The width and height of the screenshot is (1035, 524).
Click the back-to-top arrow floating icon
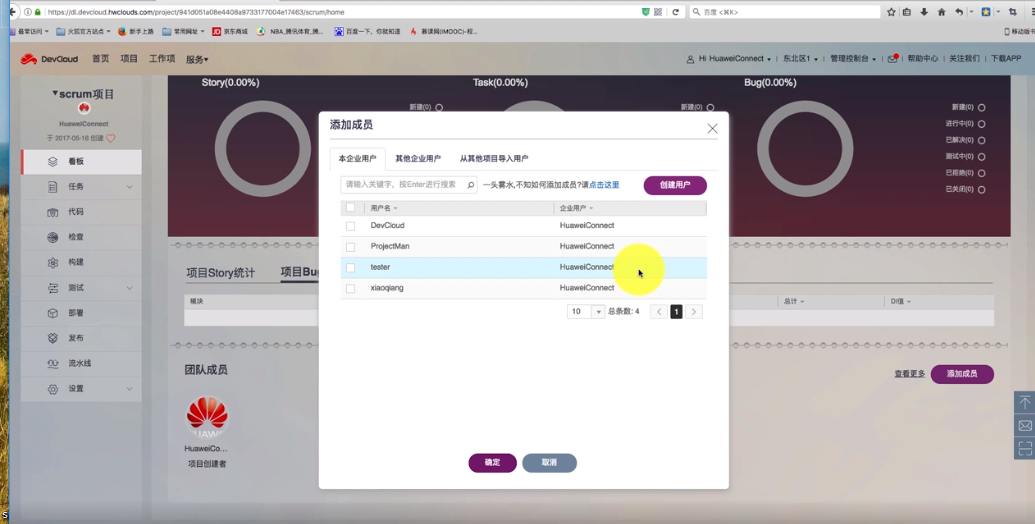point(1024,402)
